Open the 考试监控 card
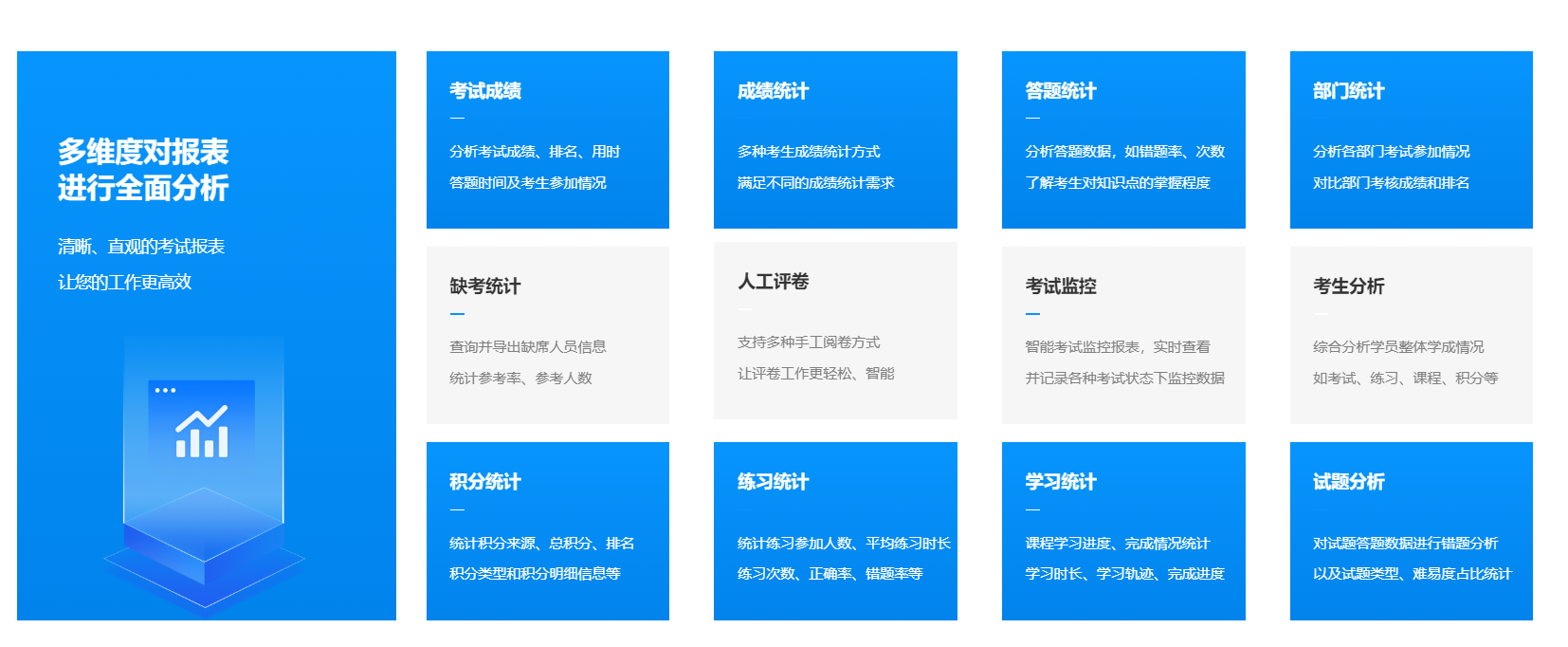1568x647 pixels. point(1122,335)
